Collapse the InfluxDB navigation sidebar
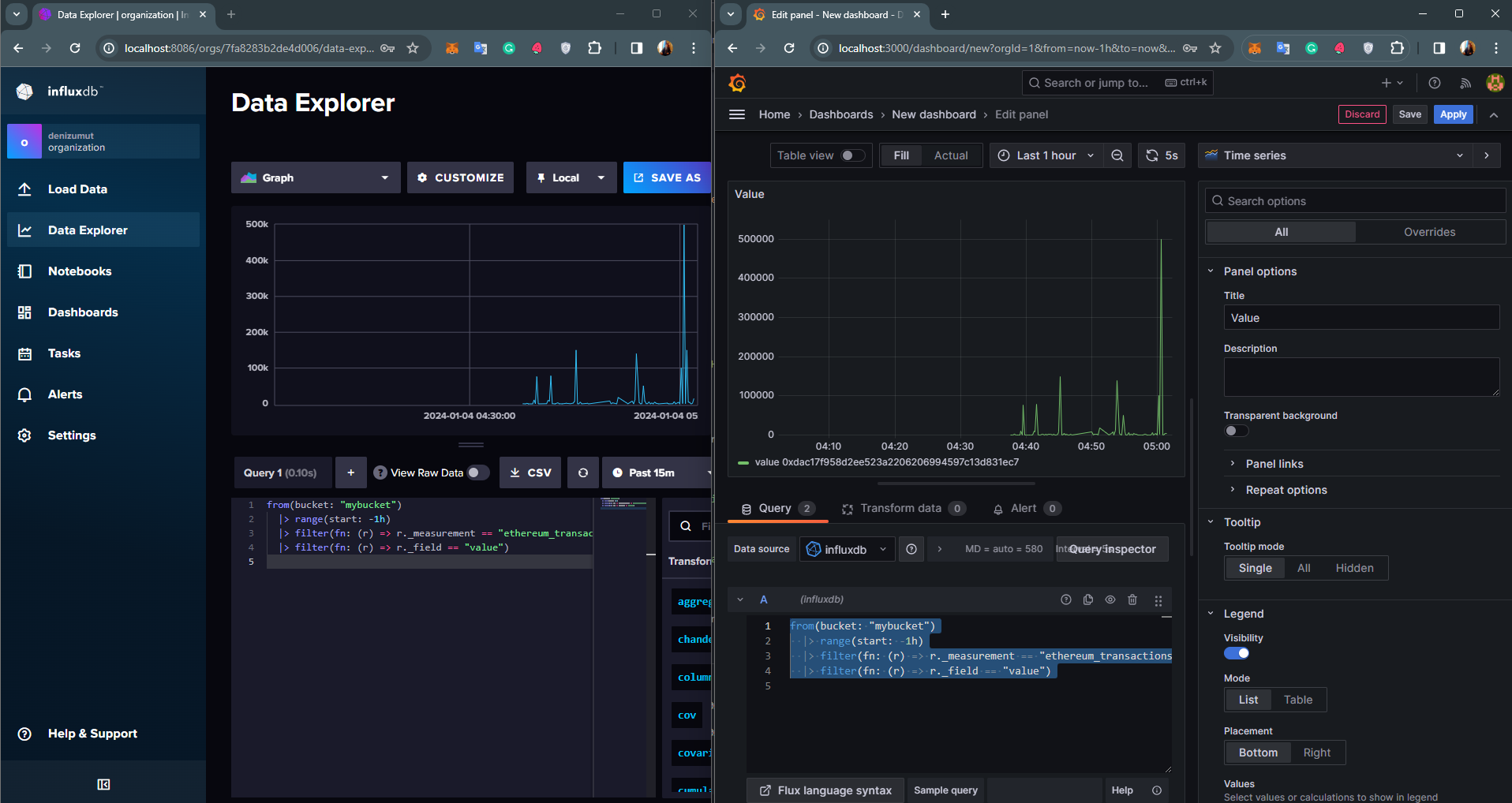 [103, 784]
